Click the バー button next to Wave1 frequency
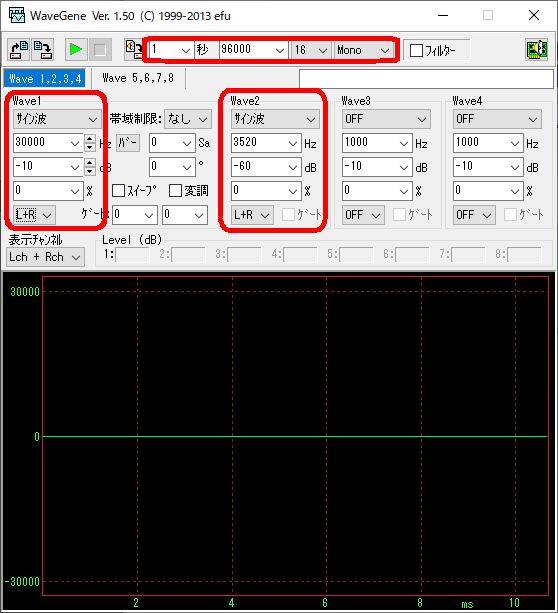The image size is (558, 613). point(127,143)
